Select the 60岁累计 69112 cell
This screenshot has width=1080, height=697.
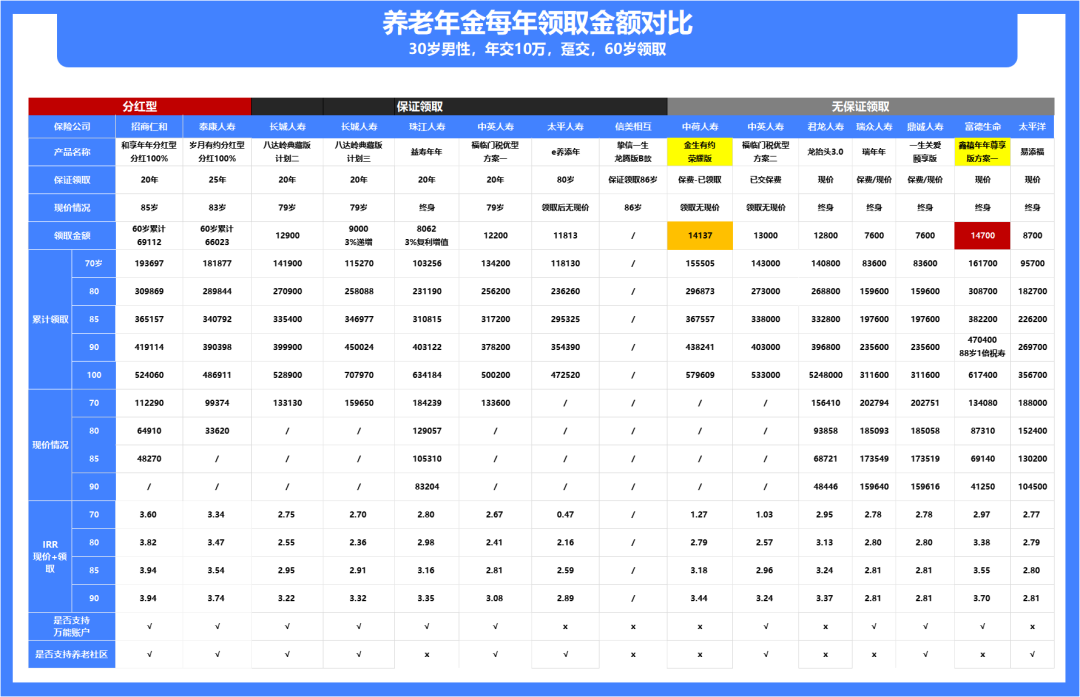click(149, 236)
